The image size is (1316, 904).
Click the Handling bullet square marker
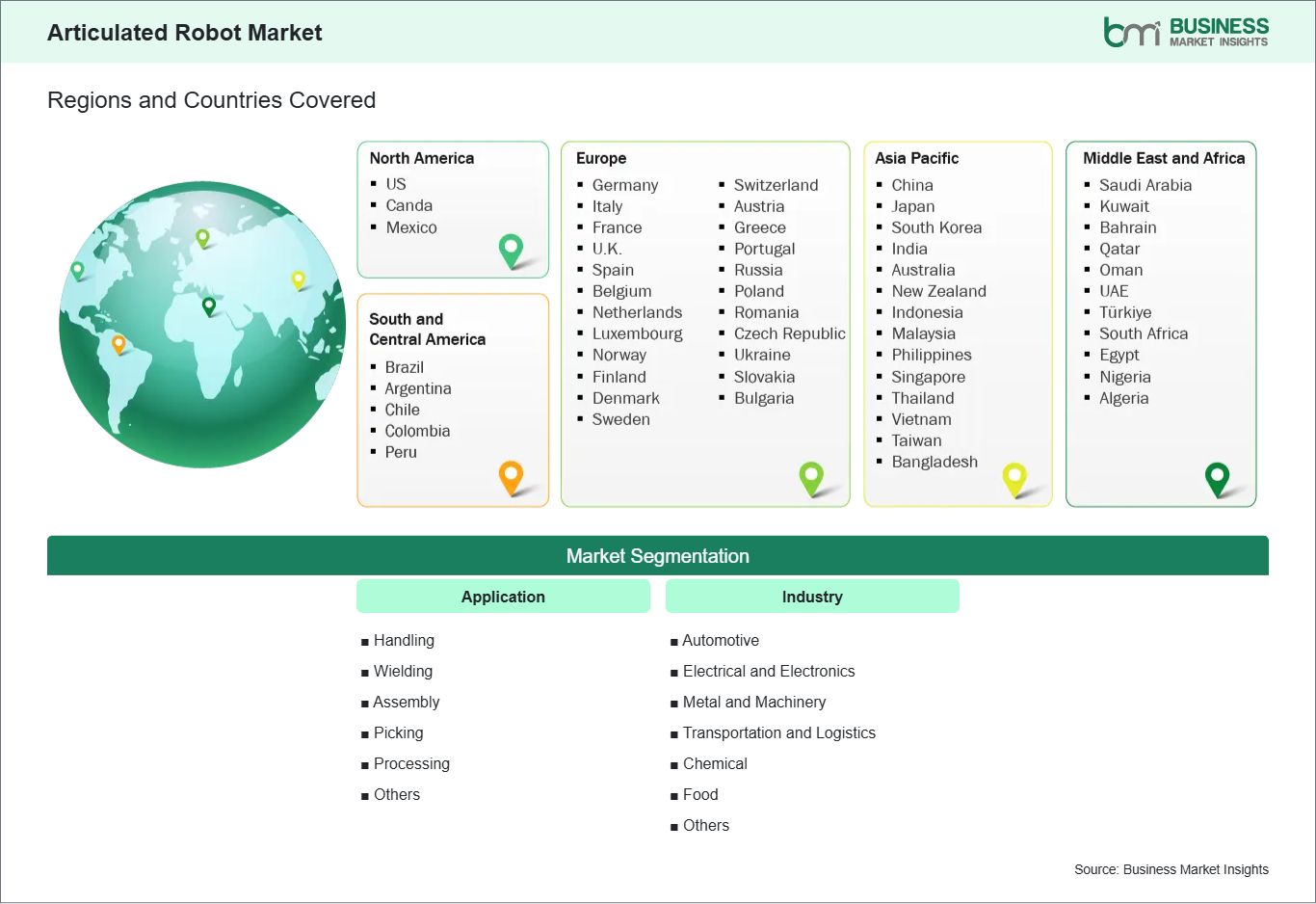click(x=364, y=640)
